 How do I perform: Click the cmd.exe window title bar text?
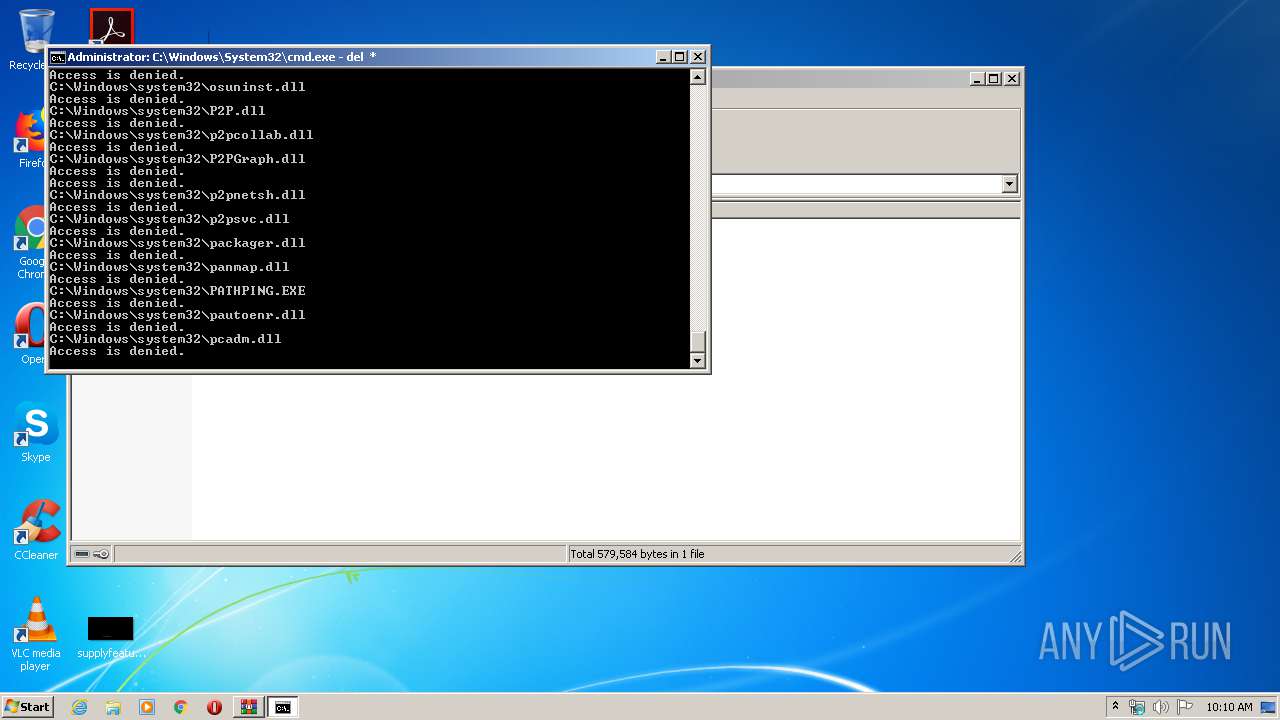pos(222,57)
